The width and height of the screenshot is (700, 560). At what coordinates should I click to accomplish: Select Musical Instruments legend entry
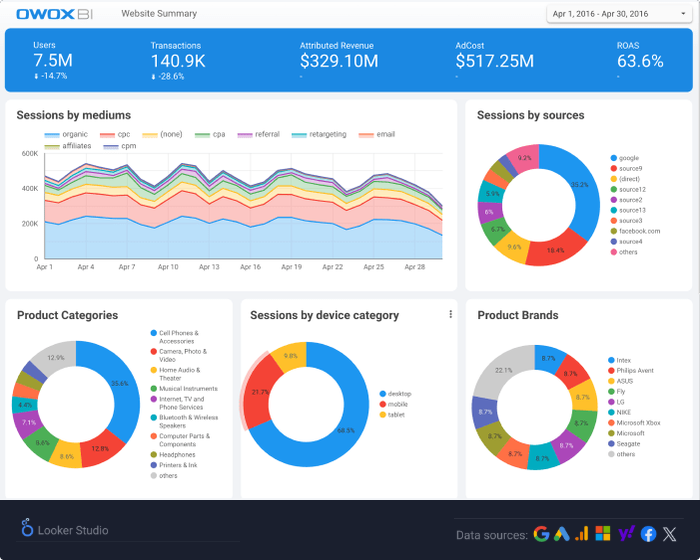coord(184,389)
